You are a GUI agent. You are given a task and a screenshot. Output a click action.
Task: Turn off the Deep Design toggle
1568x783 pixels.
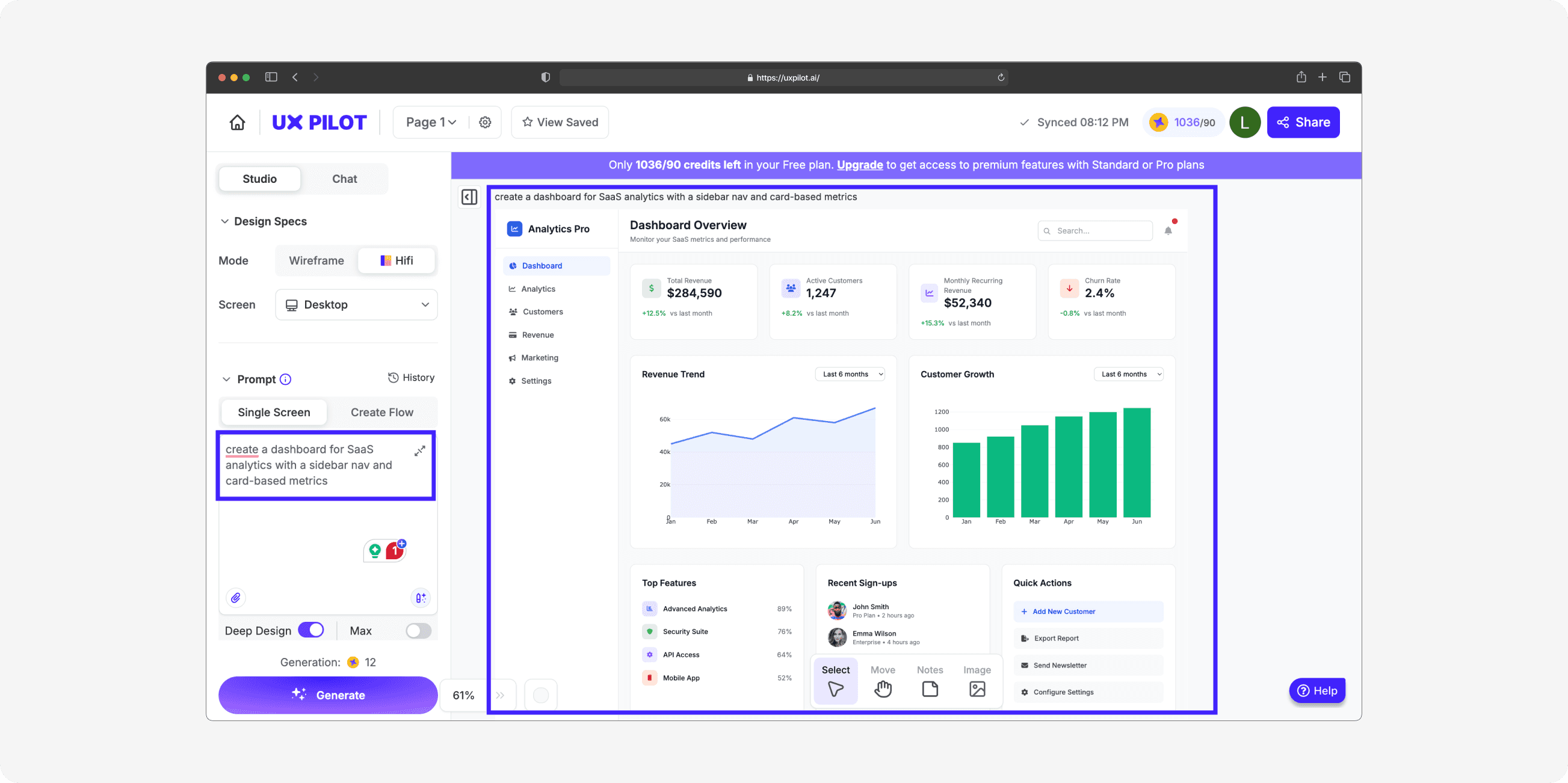pyautogui.click(x=311, y=630)
